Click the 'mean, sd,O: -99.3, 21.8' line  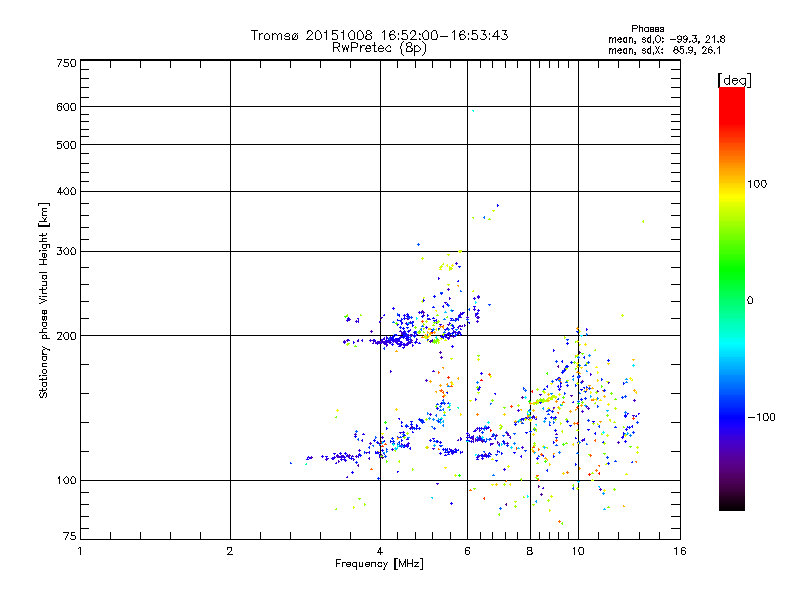coord(666,39)
